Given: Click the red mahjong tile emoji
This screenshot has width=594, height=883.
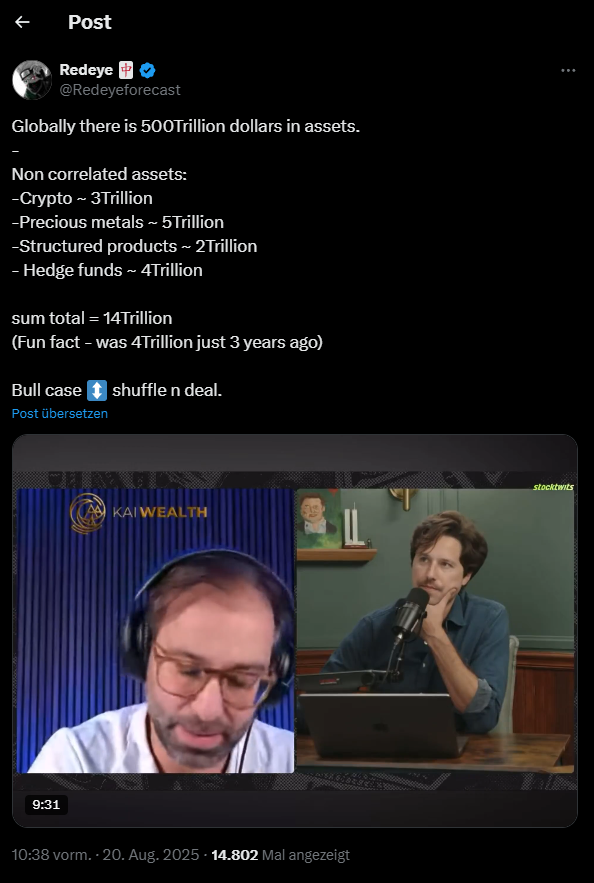Looking at the screenshot, I should point(126,70).
